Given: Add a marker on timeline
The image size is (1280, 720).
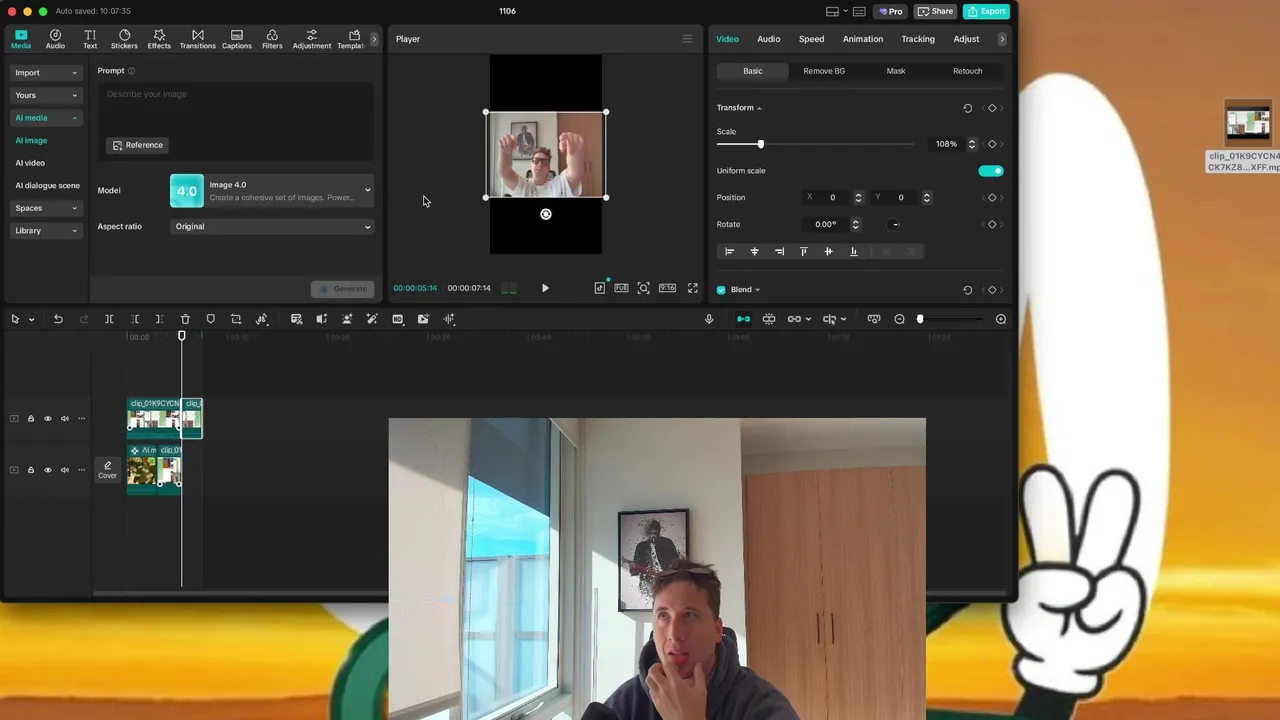Looking at the screenshot, I should 210,319.
